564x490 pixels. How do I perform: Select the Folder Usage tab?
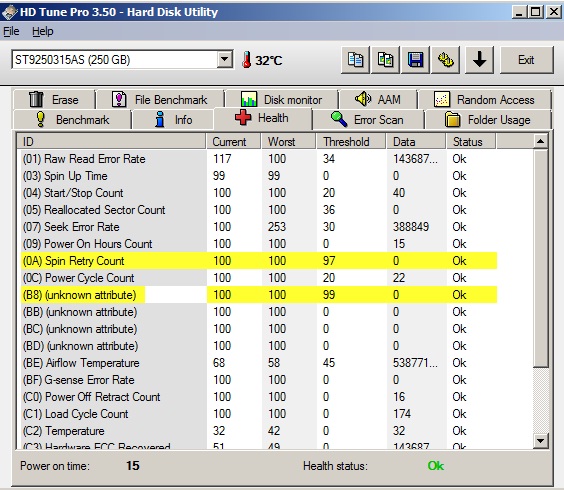coord(488,119)
